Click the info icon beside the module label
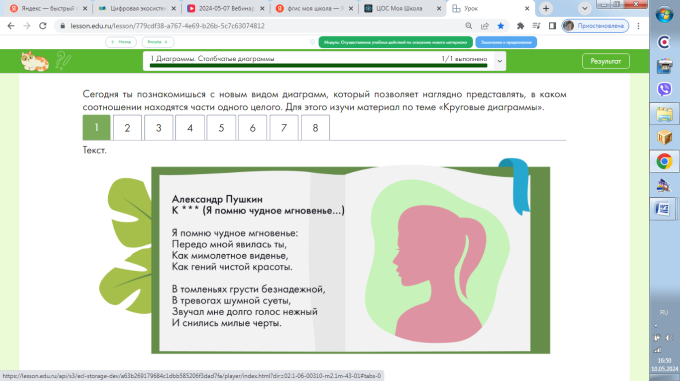This screenshot has width=680, height=381. (x=312, y=42)
